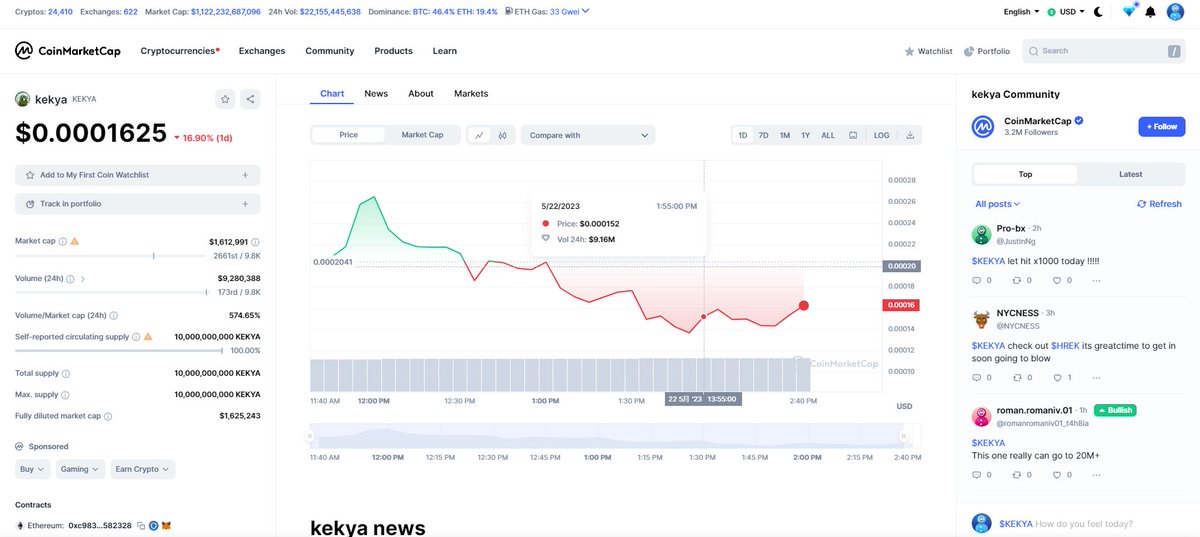Select the Price chart toggle
This screenshot has width=1200, height=537.
348,135
